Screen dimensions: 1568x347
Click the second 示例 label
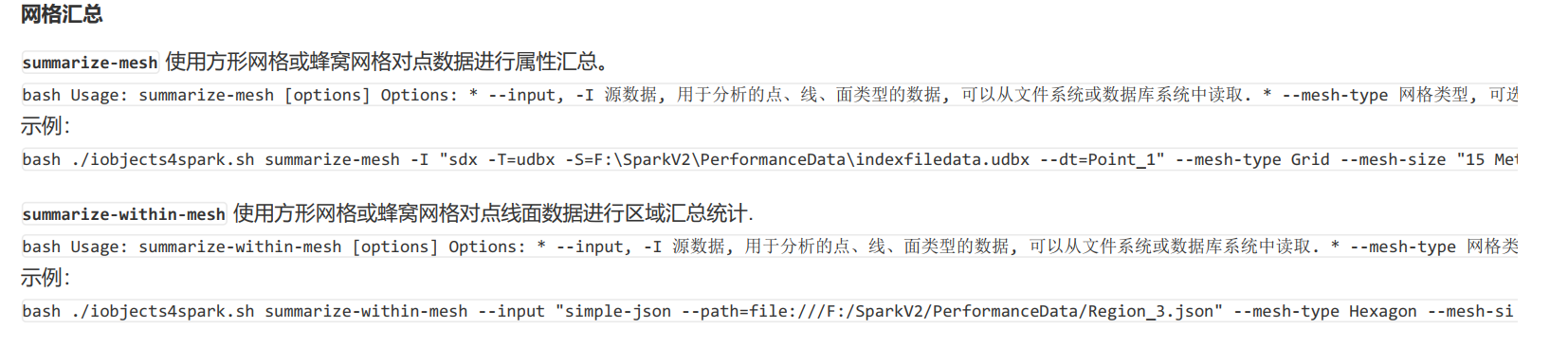pos(46,278)
